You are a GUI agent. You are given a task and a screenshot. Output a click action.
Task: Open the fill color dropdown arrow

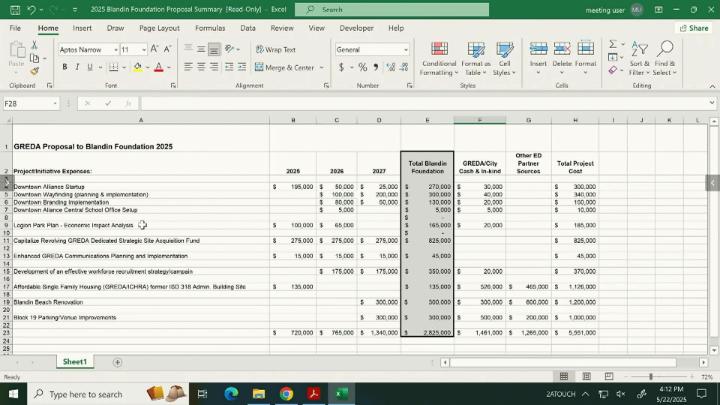point(147,68)
